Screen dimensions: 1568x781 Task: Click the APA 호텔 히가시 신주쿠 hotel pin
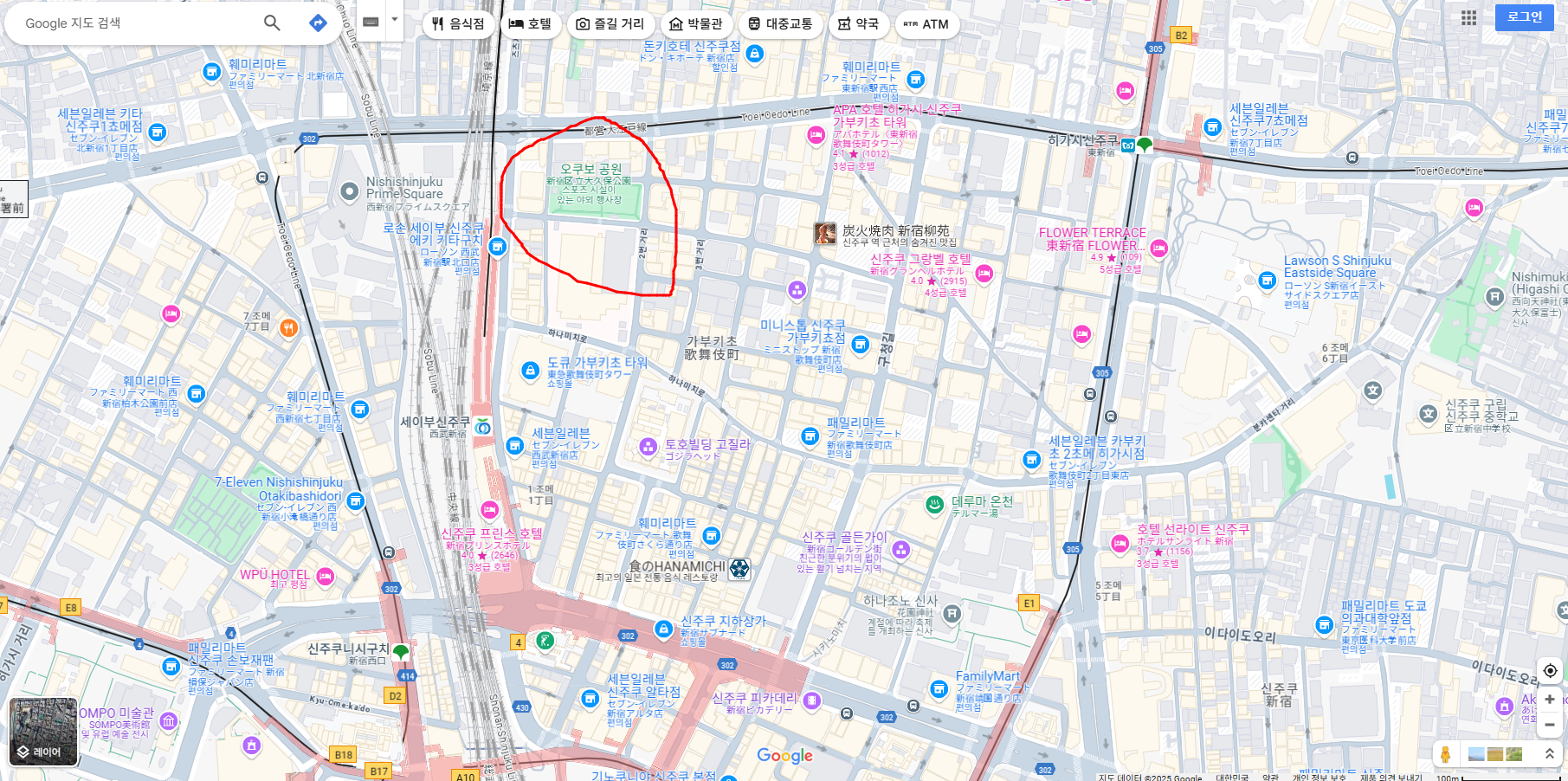coord(816,134)
